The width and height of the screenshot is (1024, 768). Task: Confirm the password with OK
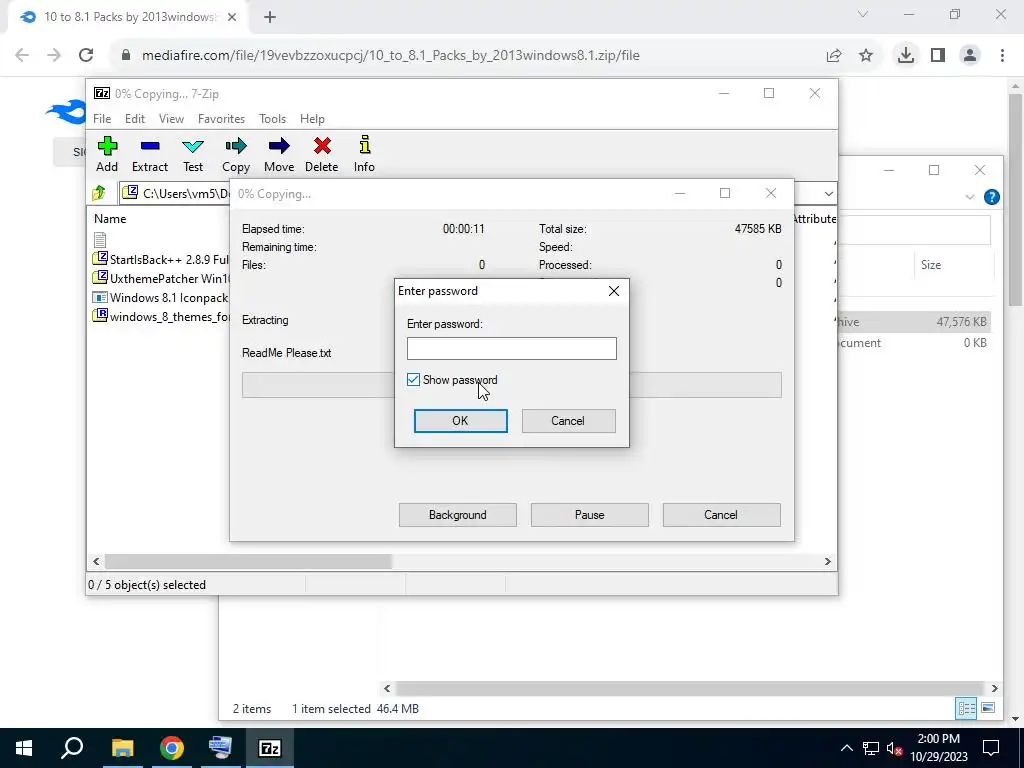[460, 421]
